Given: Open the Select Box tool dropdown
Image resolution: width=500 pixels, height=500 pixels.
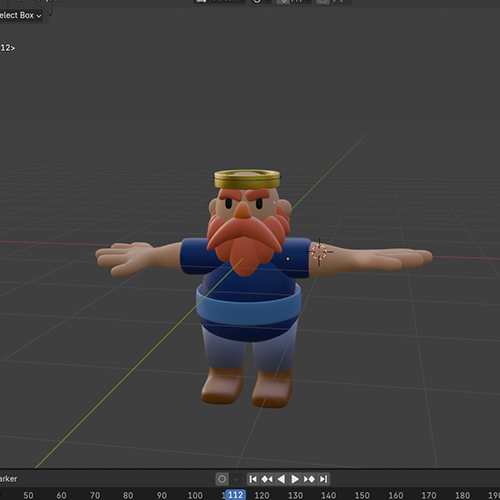Looking at the screenshot, I should point(20,15).
